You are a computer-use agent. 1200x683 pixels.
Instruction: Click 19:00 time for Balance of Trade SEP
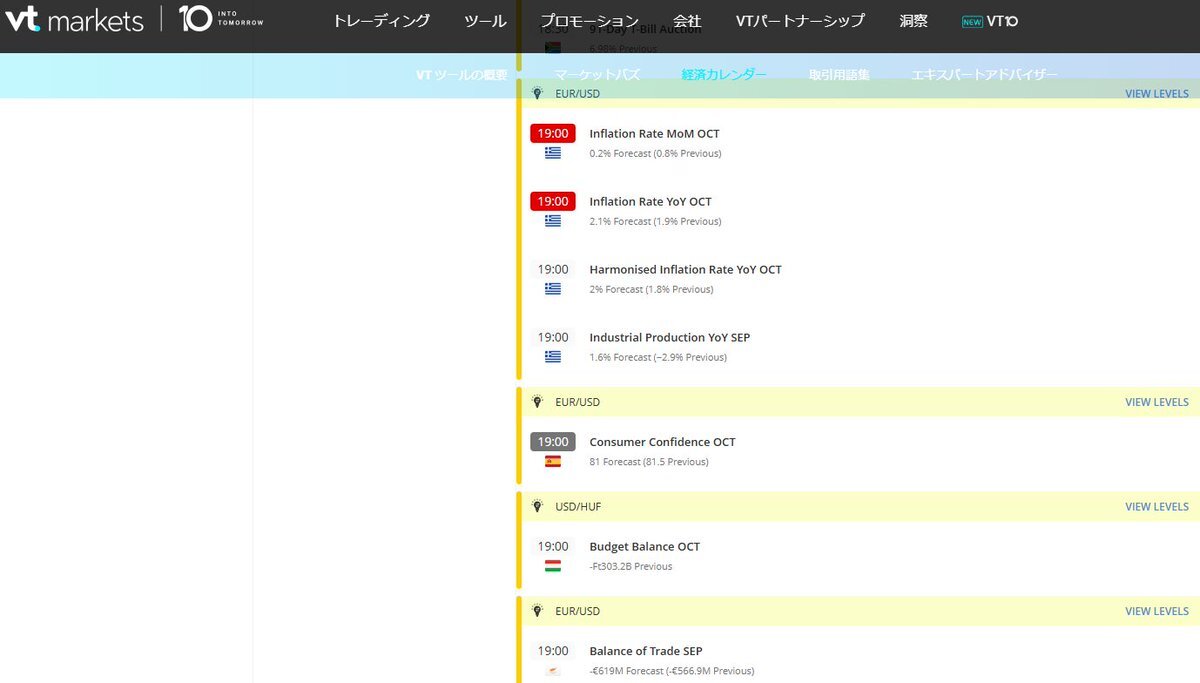point(553,651)
